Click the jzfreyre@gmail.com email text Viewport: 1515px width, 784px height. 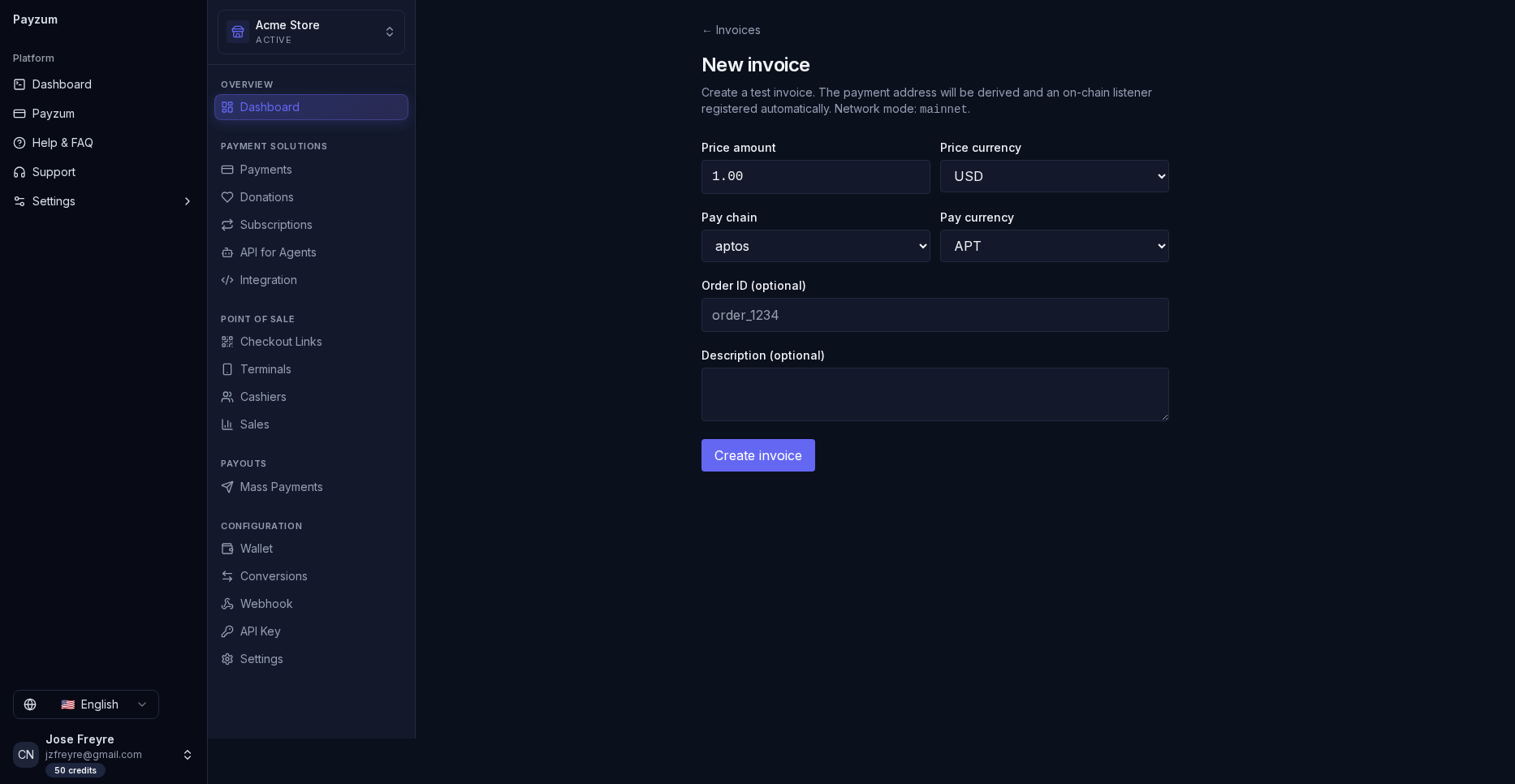[93, 755]
